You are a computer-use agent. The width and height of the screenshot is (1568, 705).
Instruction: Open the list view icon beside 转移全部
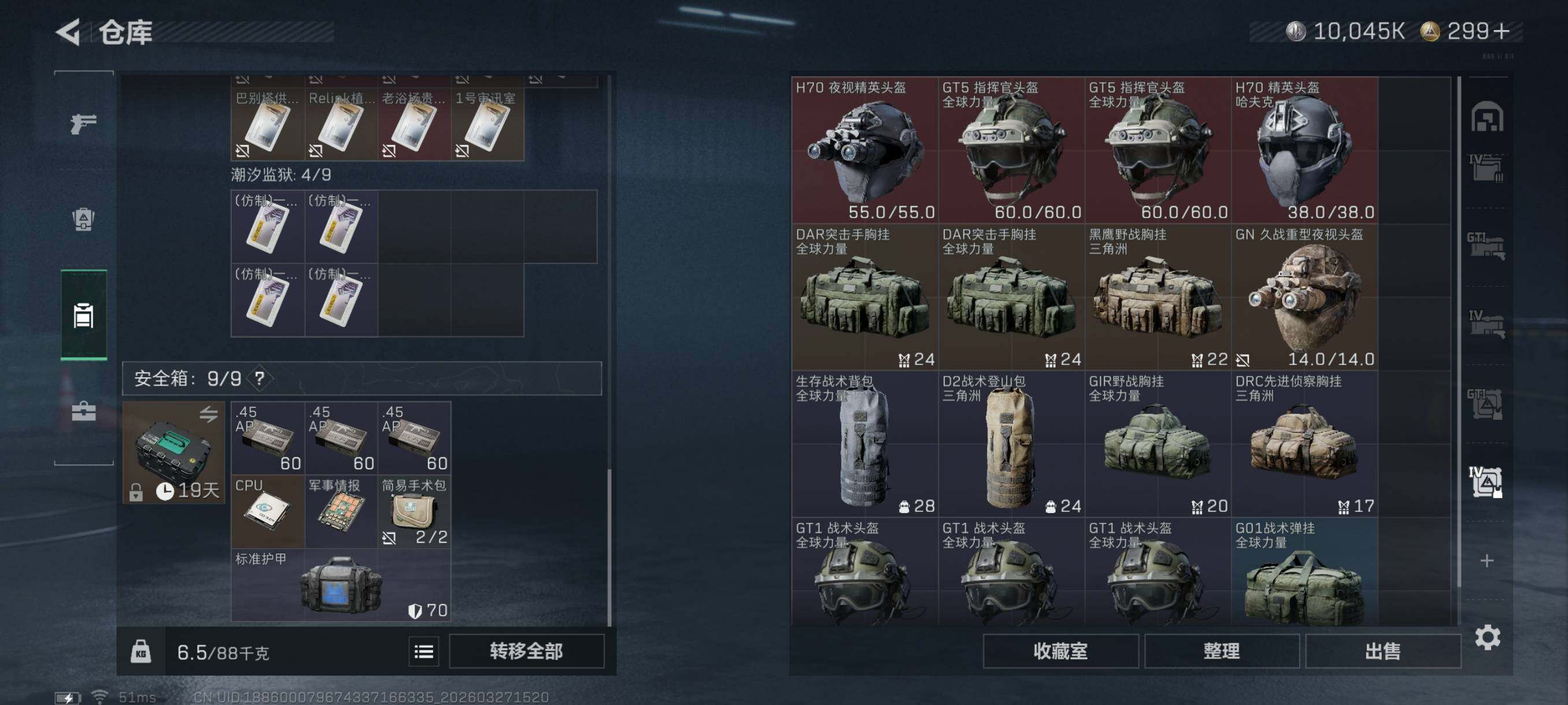pos(424,651)
